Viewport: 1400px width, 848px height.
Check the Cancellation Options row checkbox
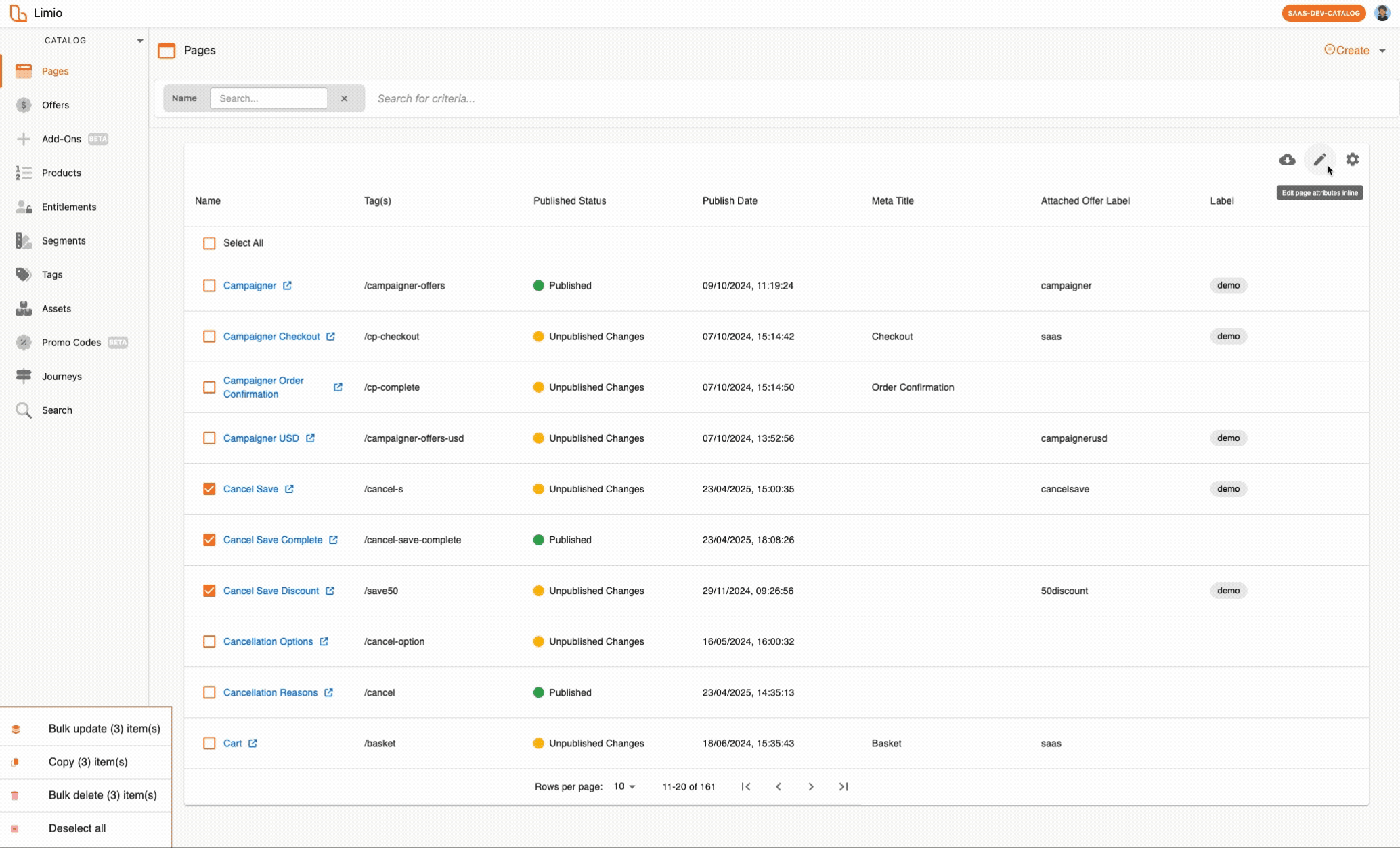[209, 641]
